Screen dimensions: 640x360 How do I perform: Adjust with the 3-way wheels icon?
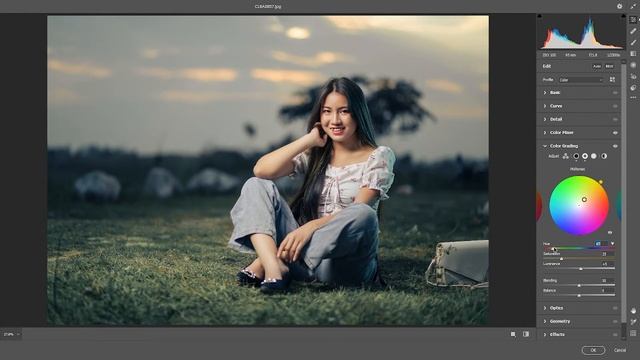[x=566, y=156]
